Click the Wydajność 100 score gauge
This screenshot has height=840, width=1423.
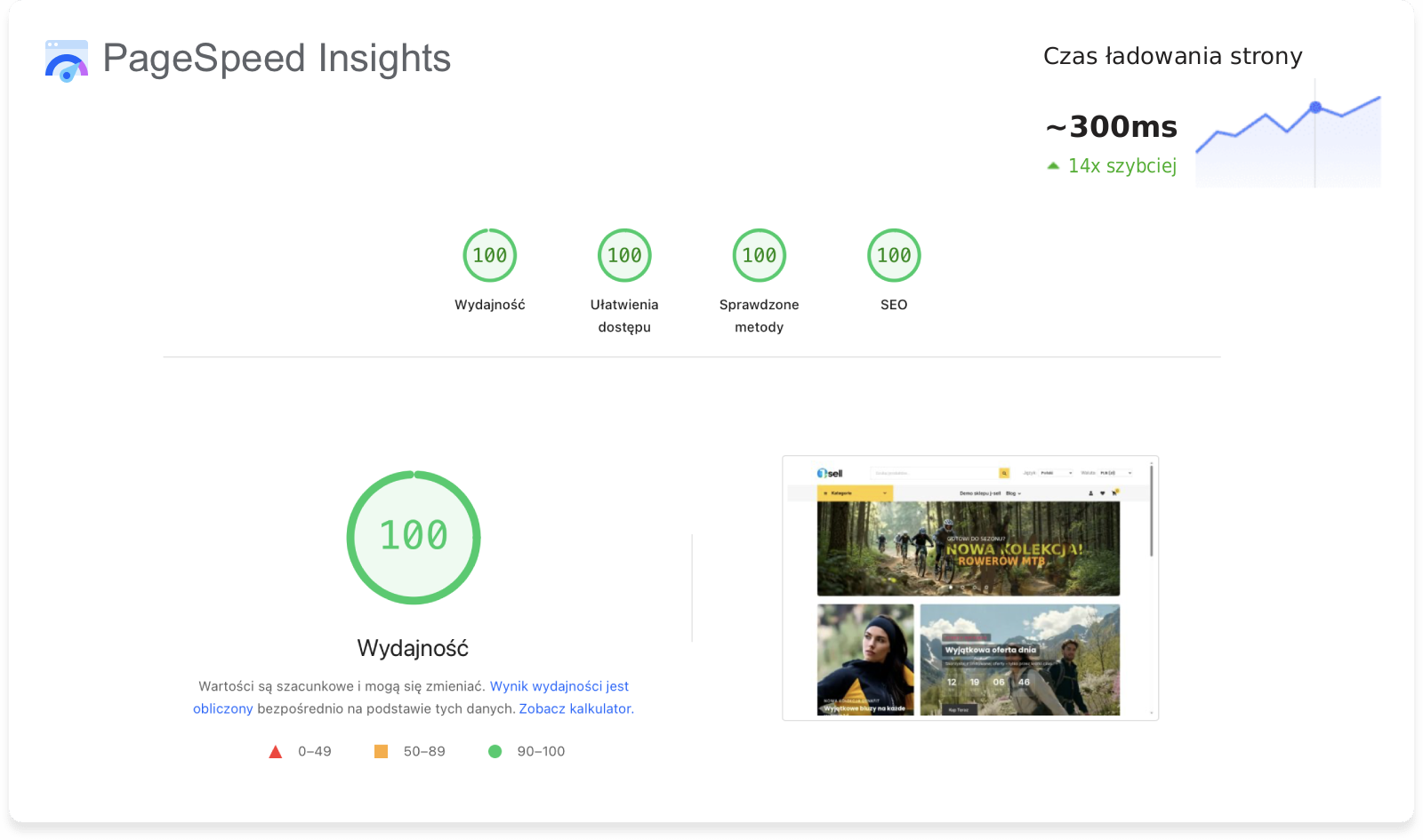[x=489, y=255]
